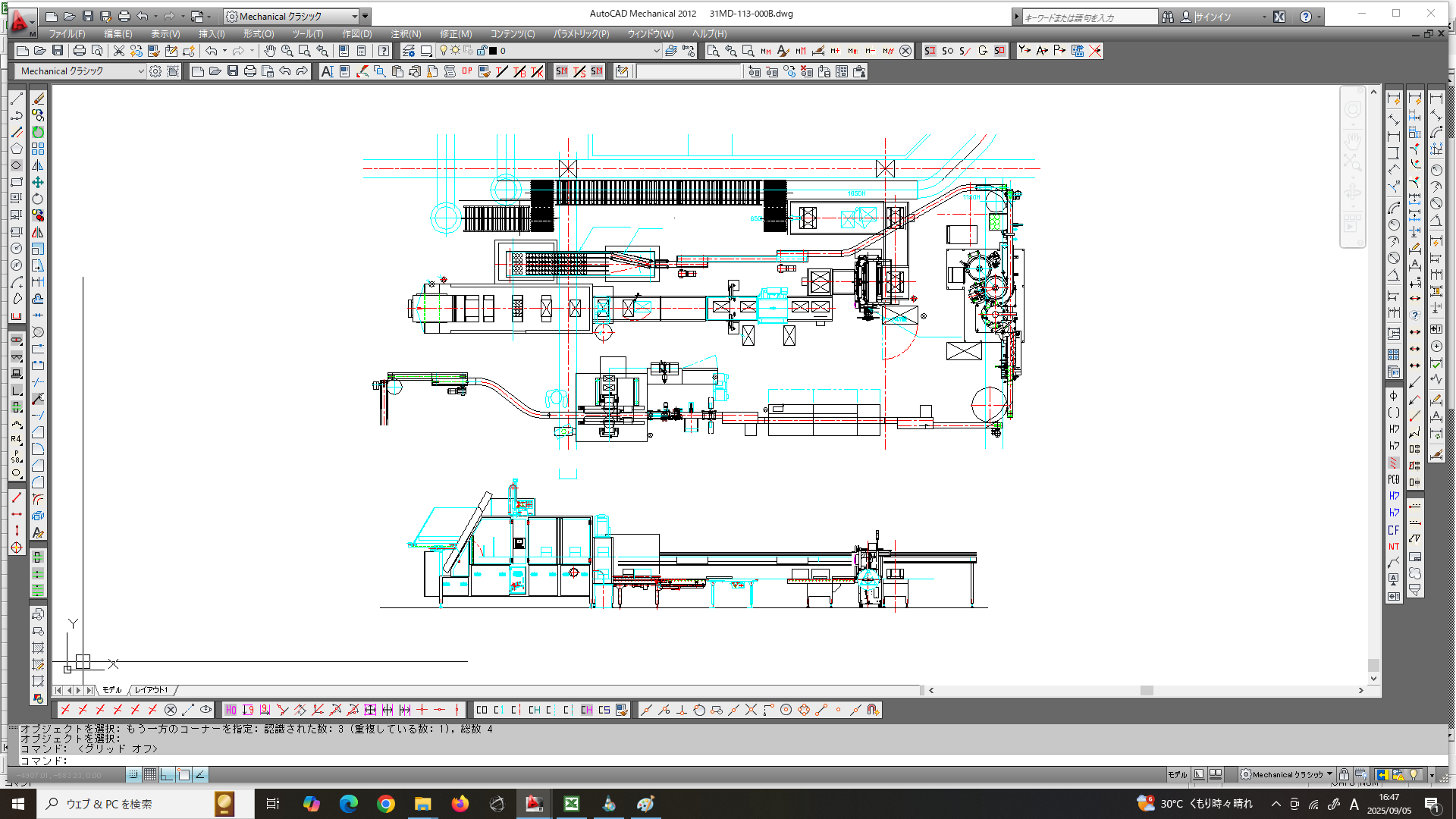This screenshot has width=1456, height=819.
Task: Open the Layer Properties Manager
Action: pos(409,51)
